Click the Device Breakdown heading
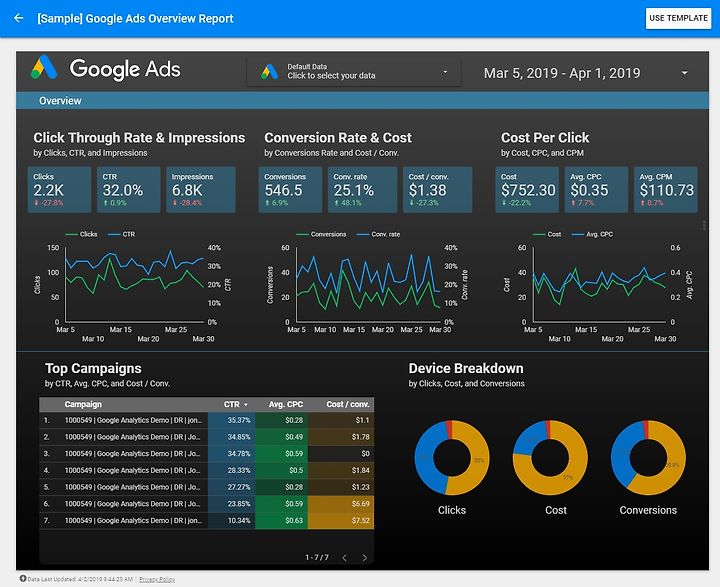This screenshot has height=587, width=720. [x=466, y=368]
